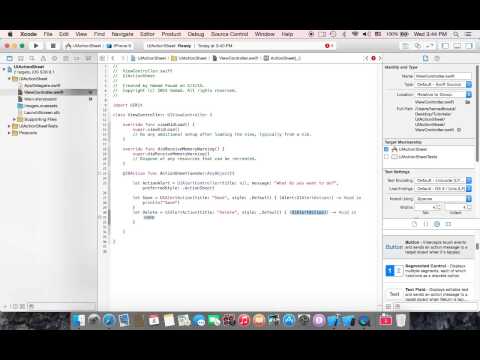Jump to next issue arrow
480x360 pixels.
380,58
